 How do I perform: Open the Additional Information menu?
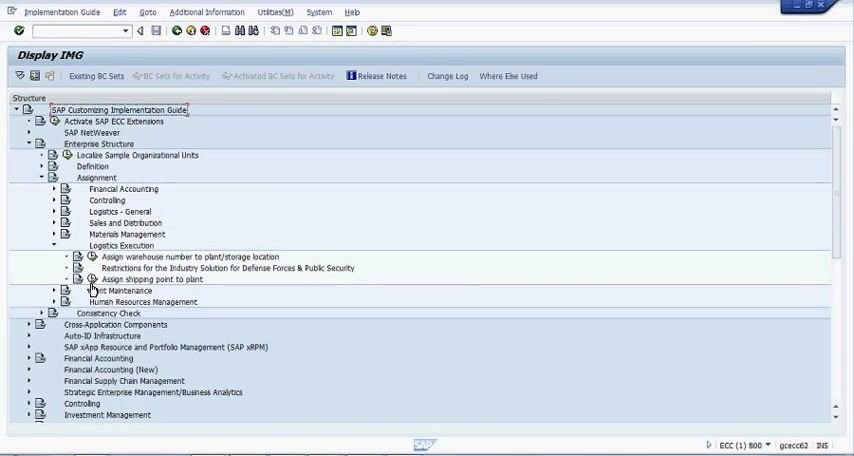pyautogui.click(x=207, y=12)
